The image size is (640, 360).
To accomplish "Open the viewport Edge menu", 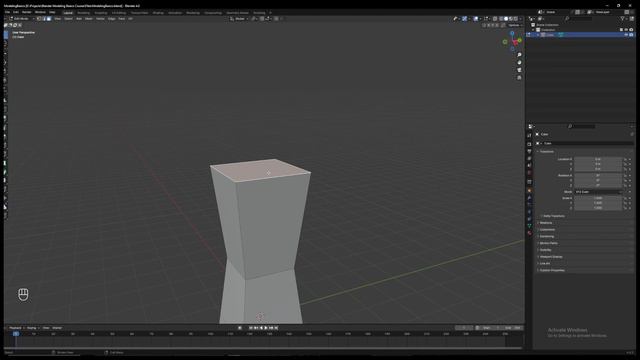I will click(x=111, y=19).
